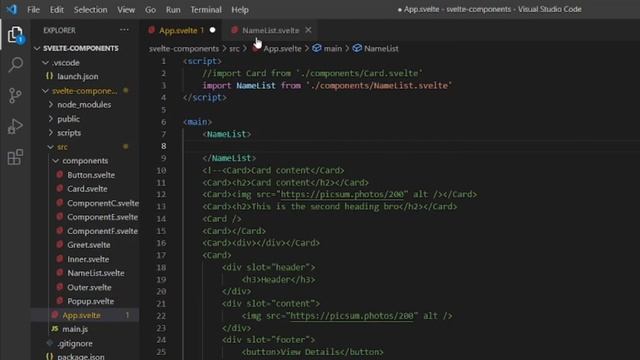Follow picsum.photos link on line 12

342,194
